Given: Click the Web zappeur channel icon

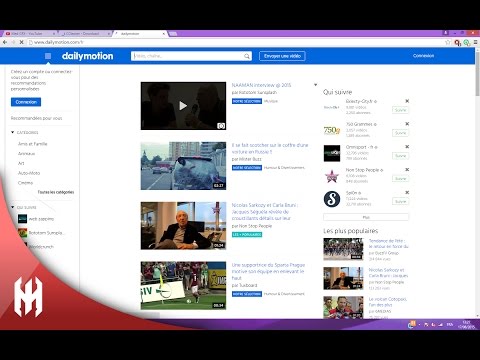Looking at the screenshot, I should tap(22, 219).
